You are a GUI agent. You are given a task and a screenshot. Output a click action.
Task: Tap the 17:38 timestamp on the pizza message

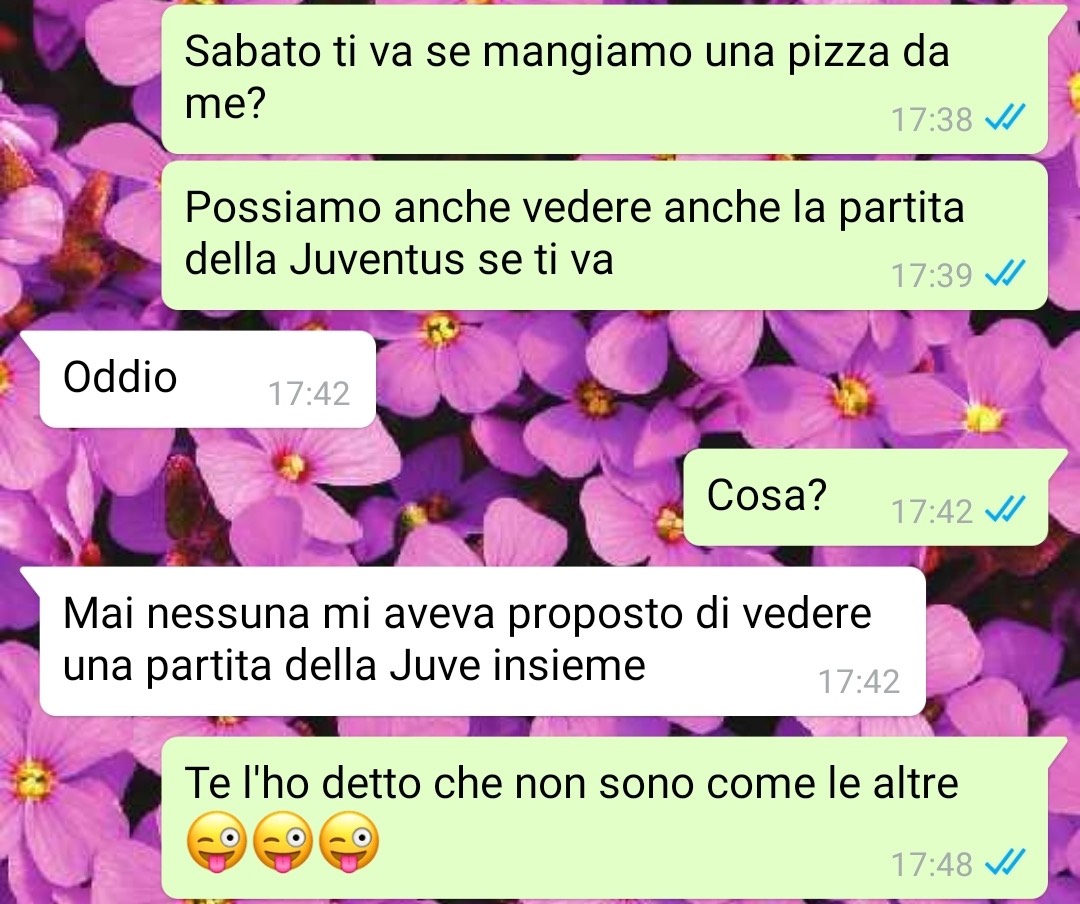[x=931, y=119]
